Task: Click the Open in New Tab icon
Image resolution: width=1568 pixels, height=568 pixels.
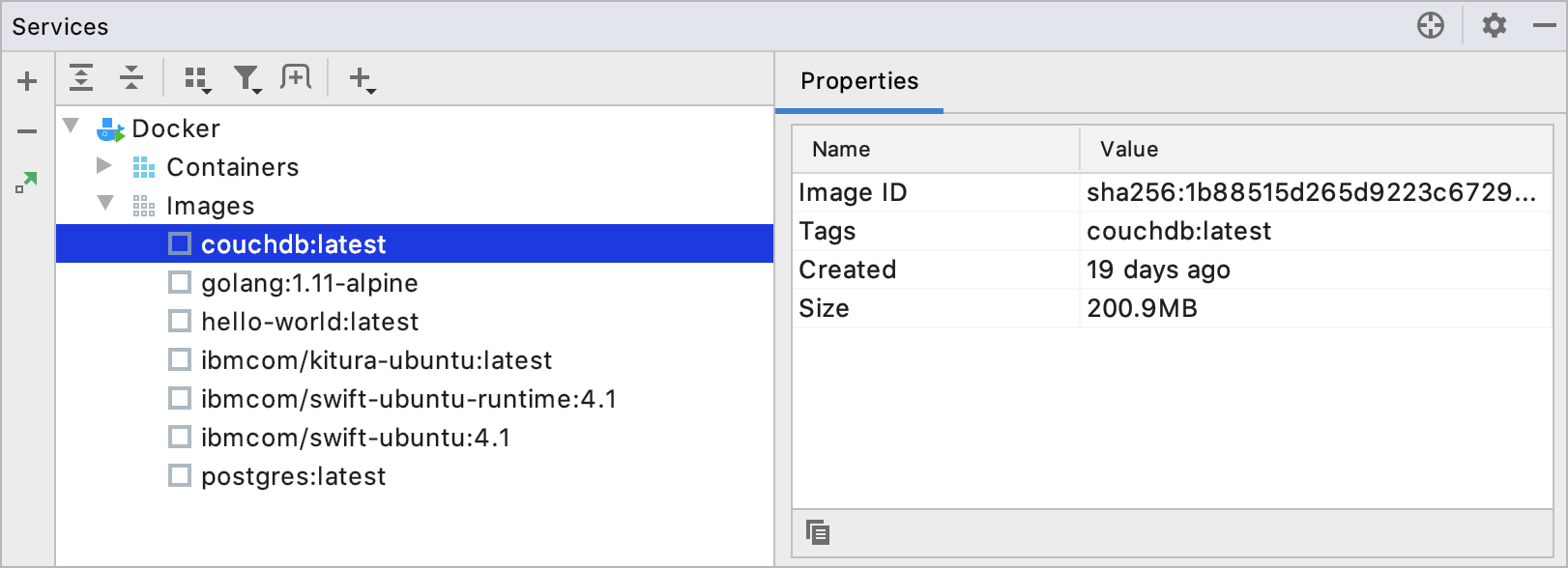Action: point(296,77)
